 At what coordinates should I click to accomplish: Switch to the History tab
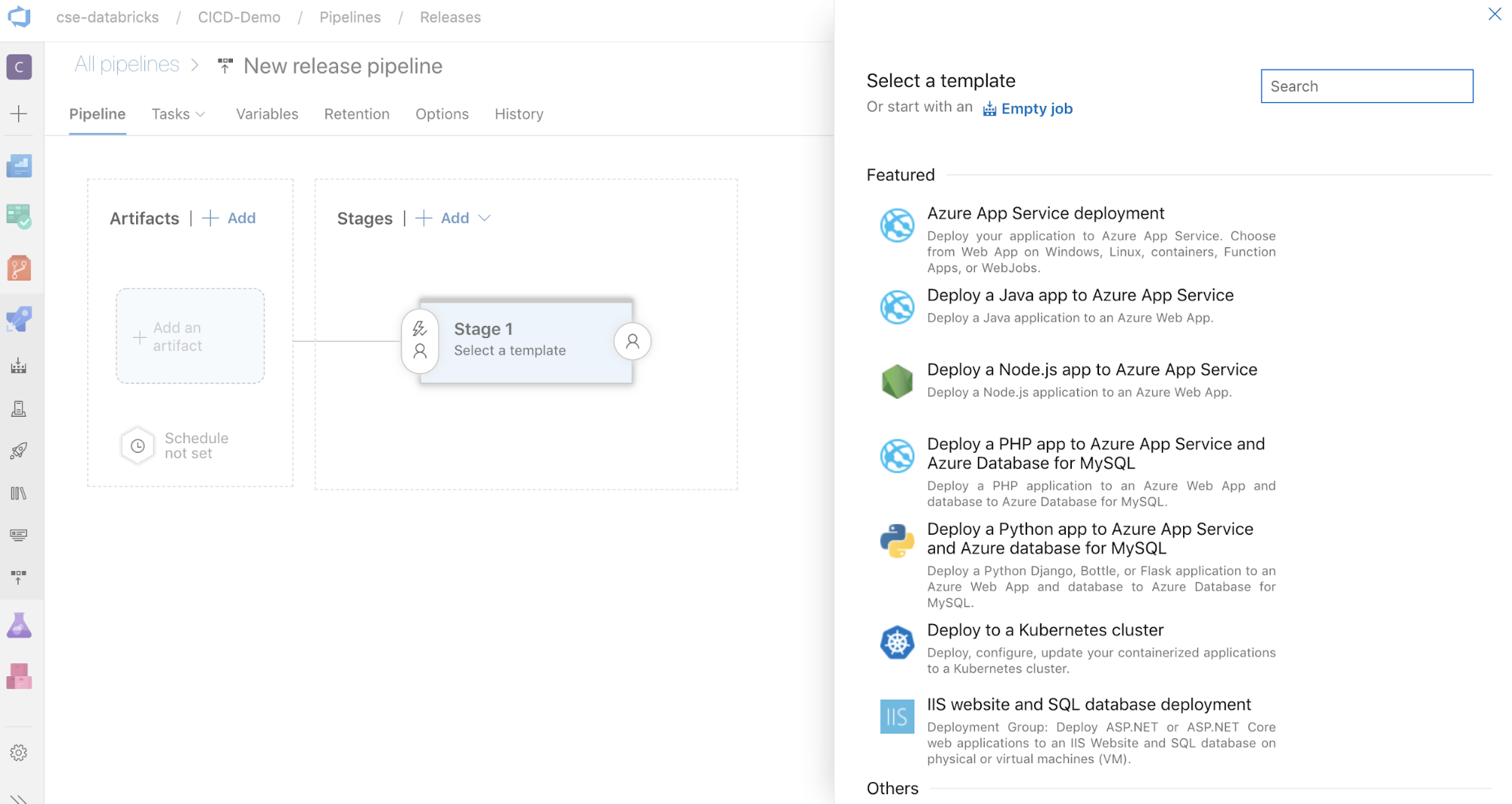(x=518, y=114)
